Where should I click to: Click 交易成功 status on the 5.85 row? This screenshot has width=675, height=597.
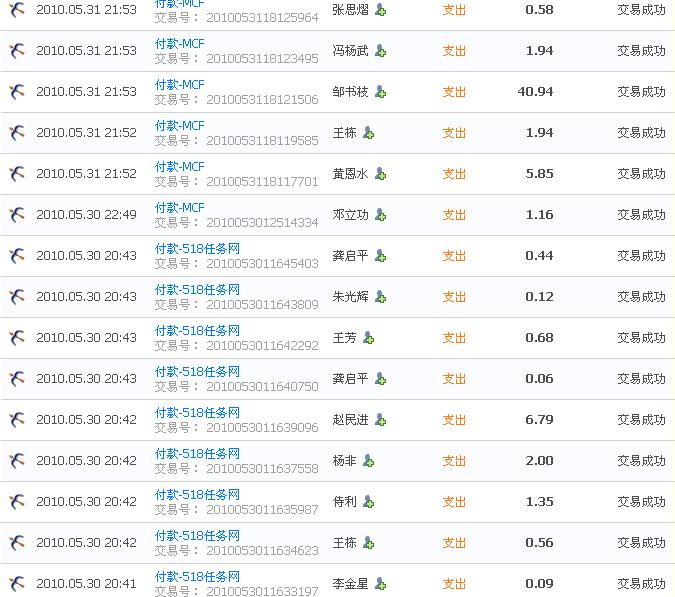pyautogui.click(x=641, y=174)
